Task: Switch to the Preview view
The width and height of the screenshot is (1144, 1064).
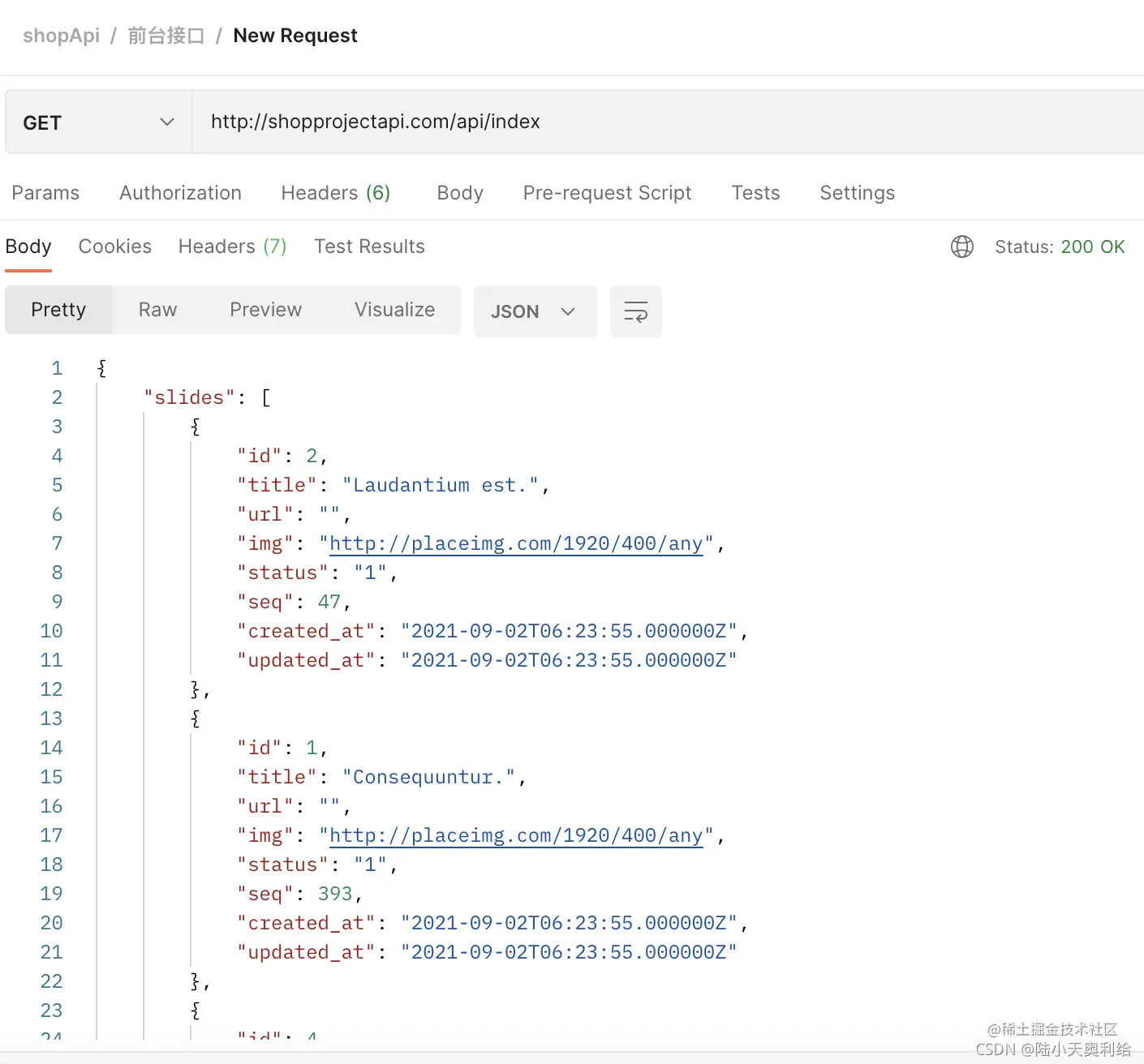Action: click(265, 310)
